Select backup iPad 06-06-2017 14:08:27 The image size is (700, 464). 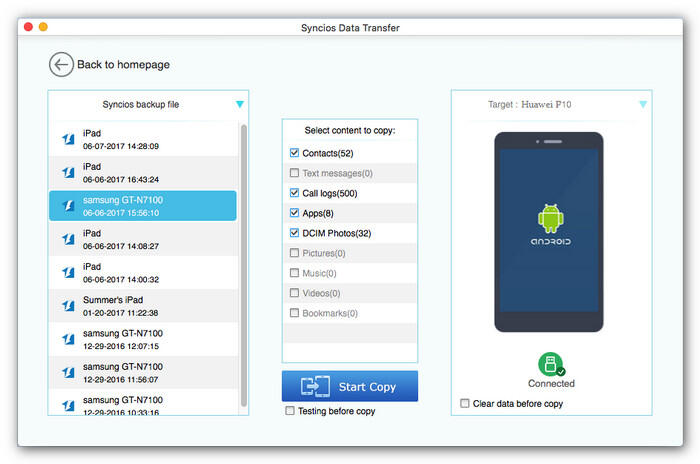(143, 239)
